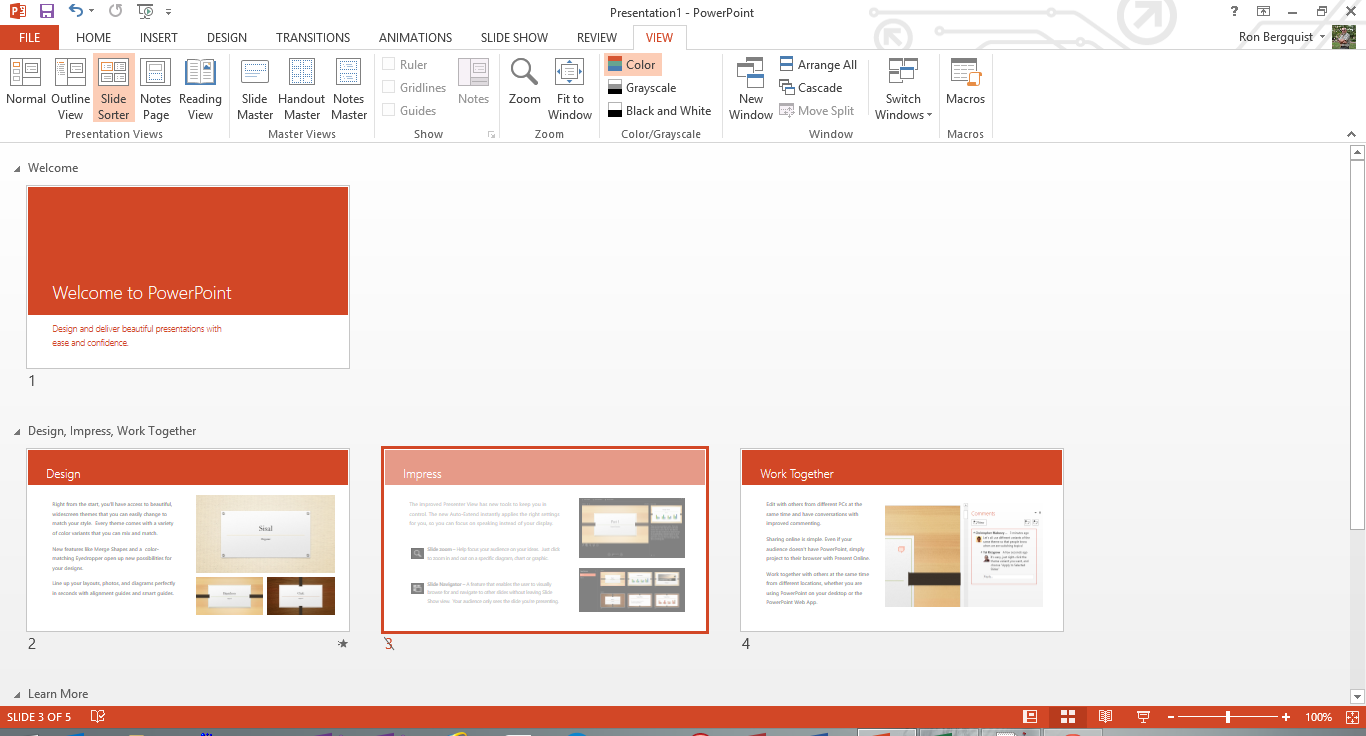Open Outline View
Viewport: 1366px width, 736px height.
click(x=70, y=88)
